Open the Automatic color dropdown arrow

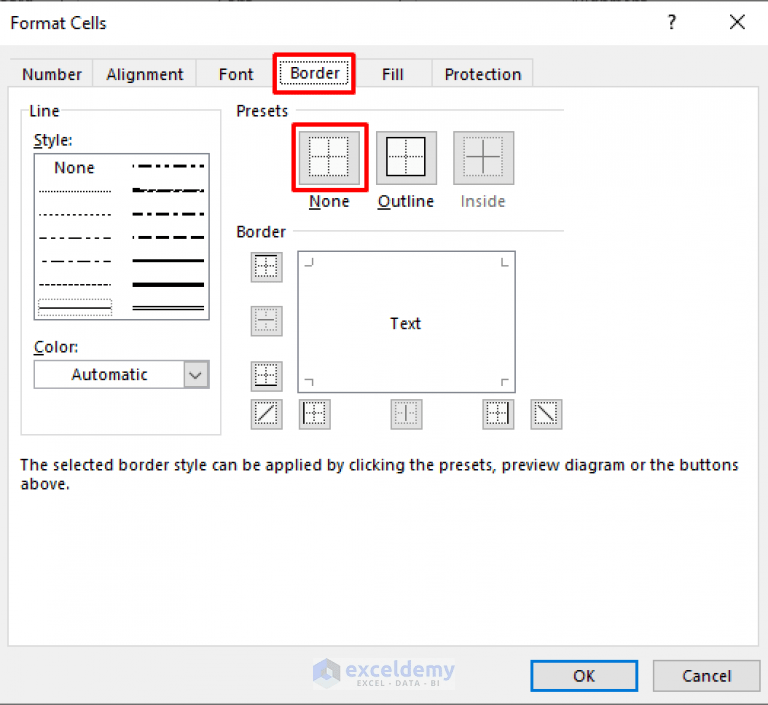pyautogui.click(x=196, y=375)
